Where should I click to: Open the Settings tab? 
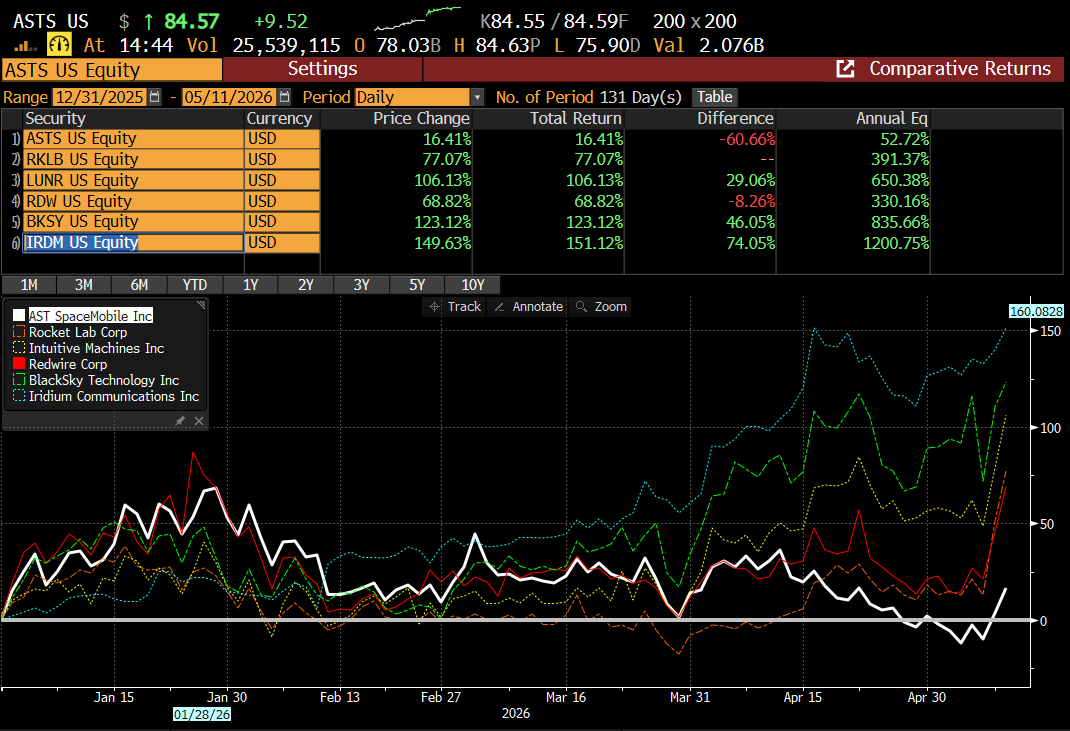(322, 69)
